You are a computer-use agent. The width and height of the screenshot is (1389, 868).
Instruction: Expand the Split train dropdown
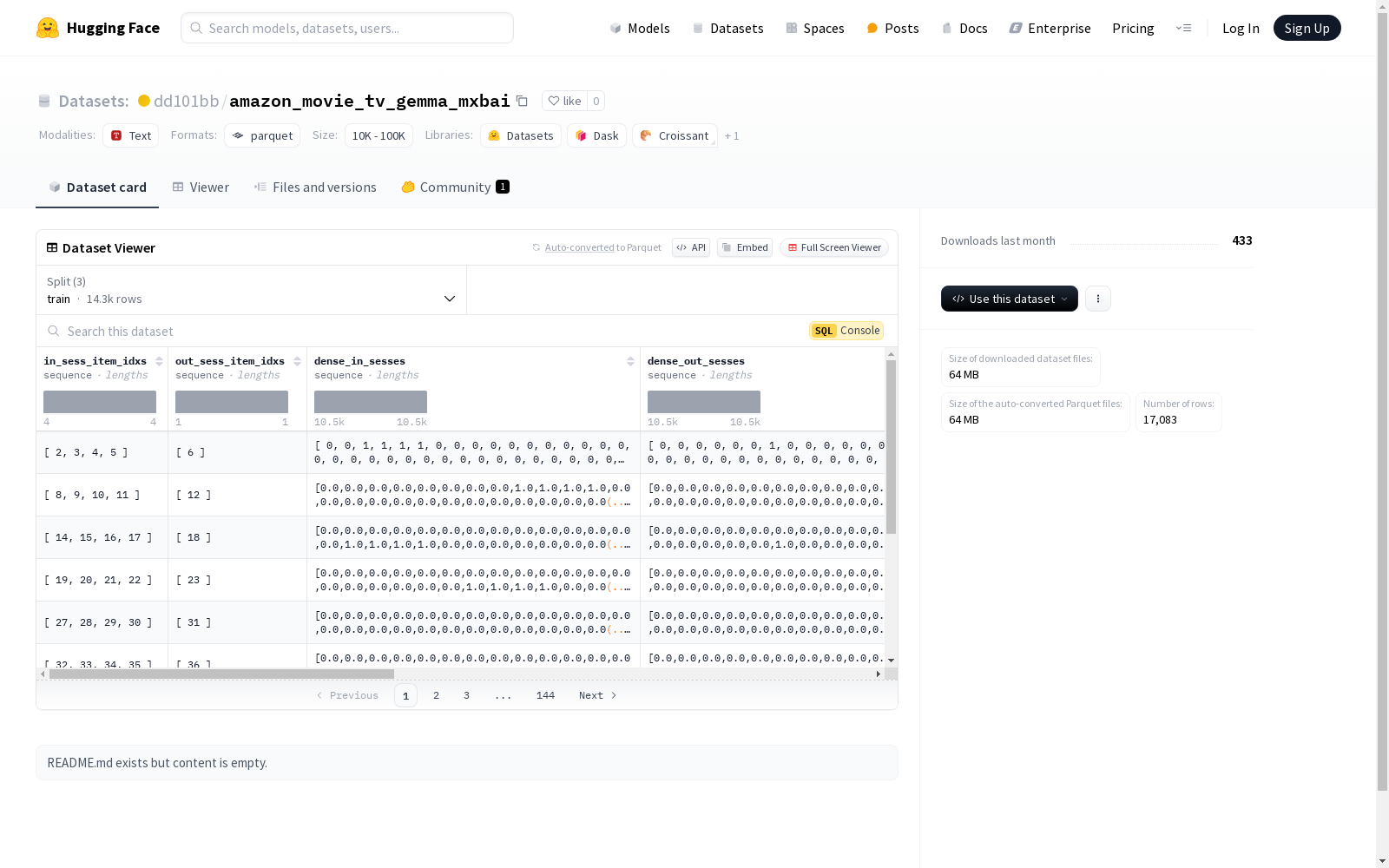click(252, 290)
